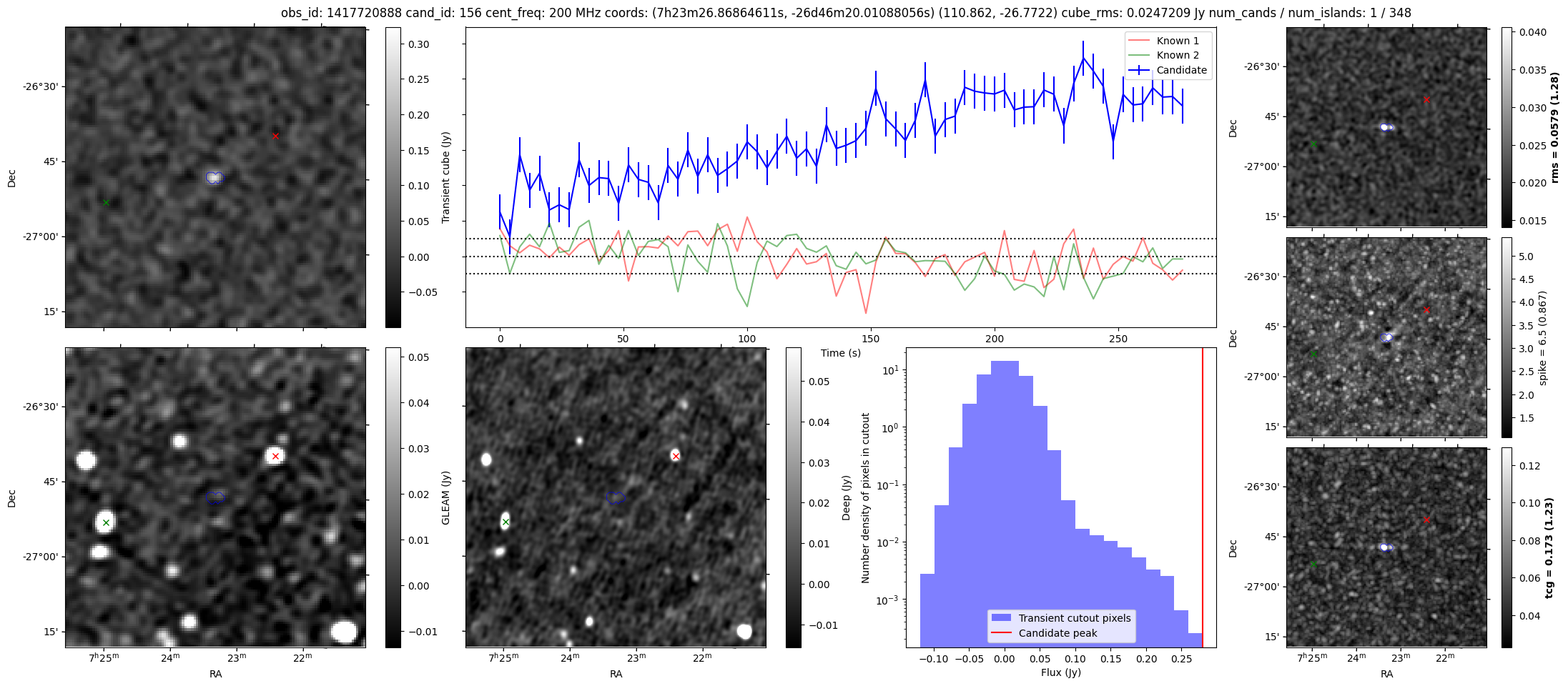Screen dimensions: 1568x686
Task: Click the rms colorbar at top right
Action: click(1507, 127)
